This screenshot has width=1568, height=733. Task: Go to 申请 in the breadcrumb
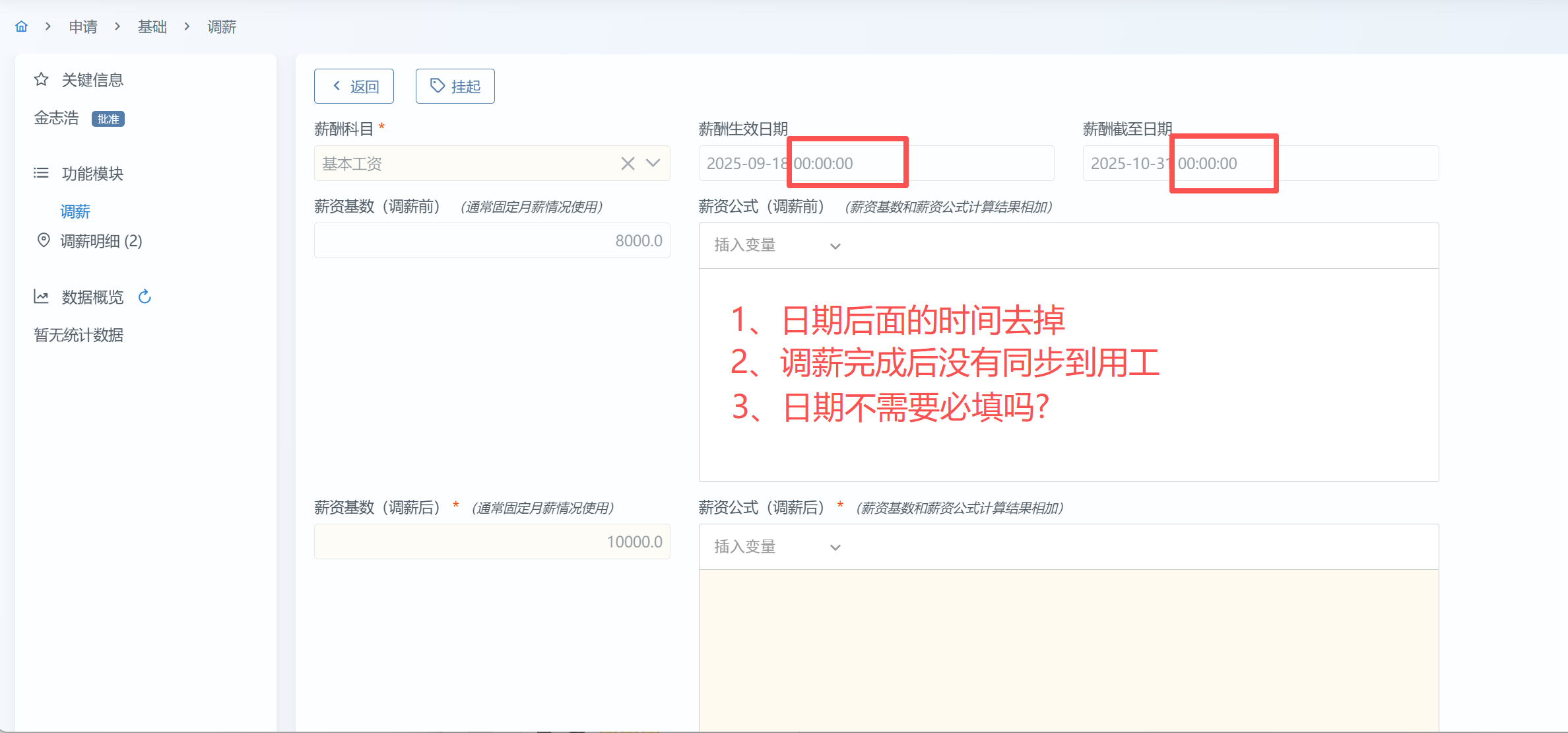(x=83, y=27)
